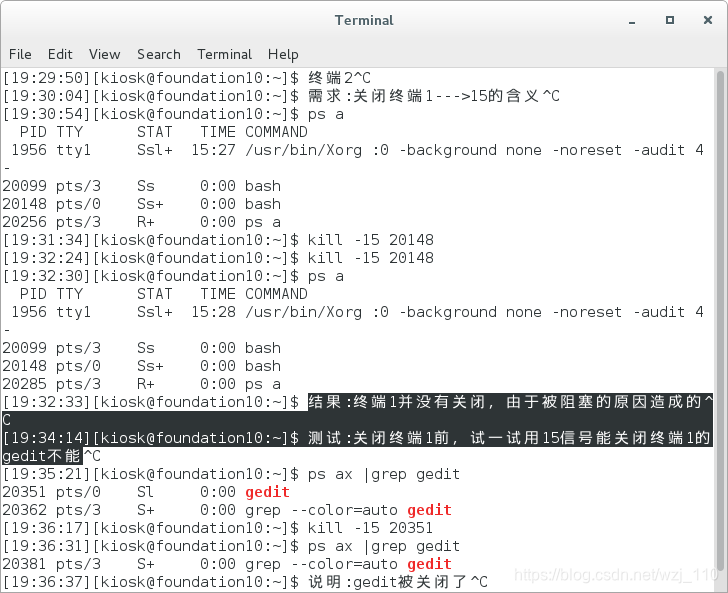Open the View menu
Screen dimensions: 728x593
point(104,54)
